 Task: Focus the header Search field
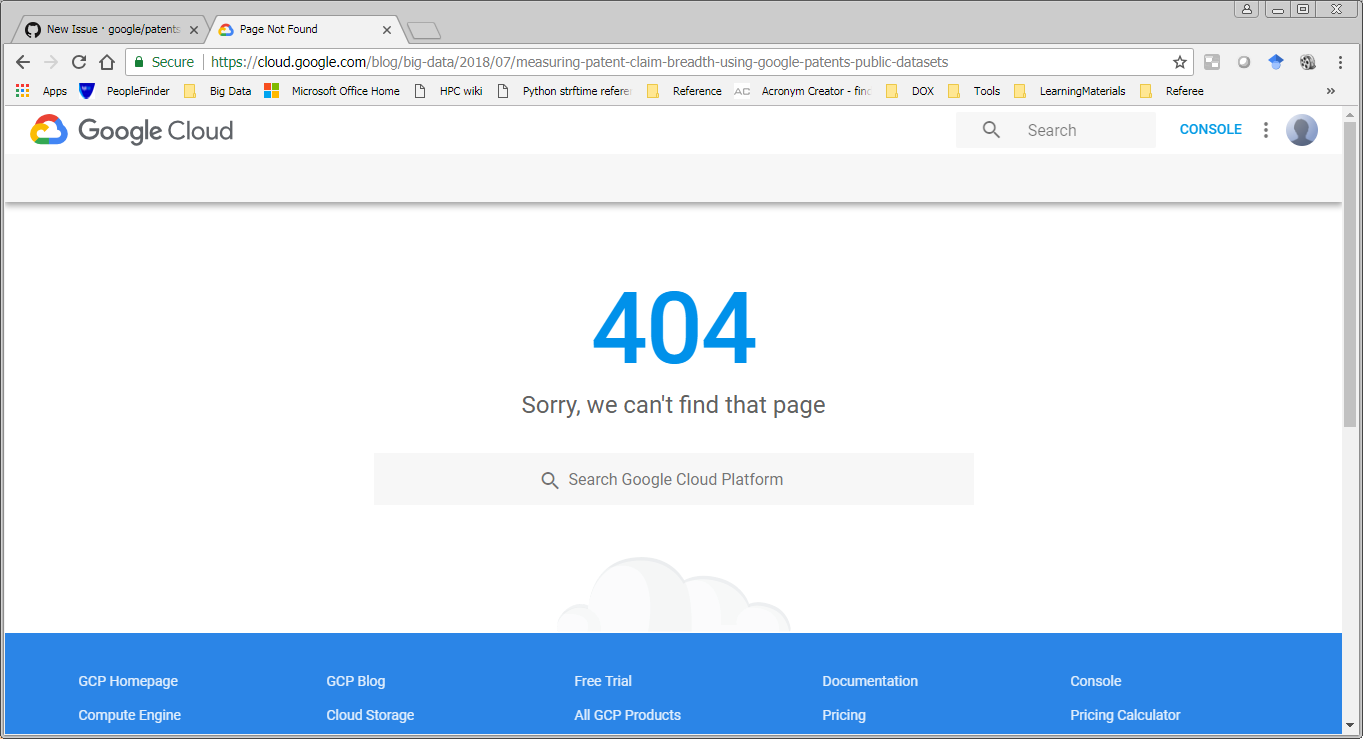pyautogui.click(x=1056, y=130)
